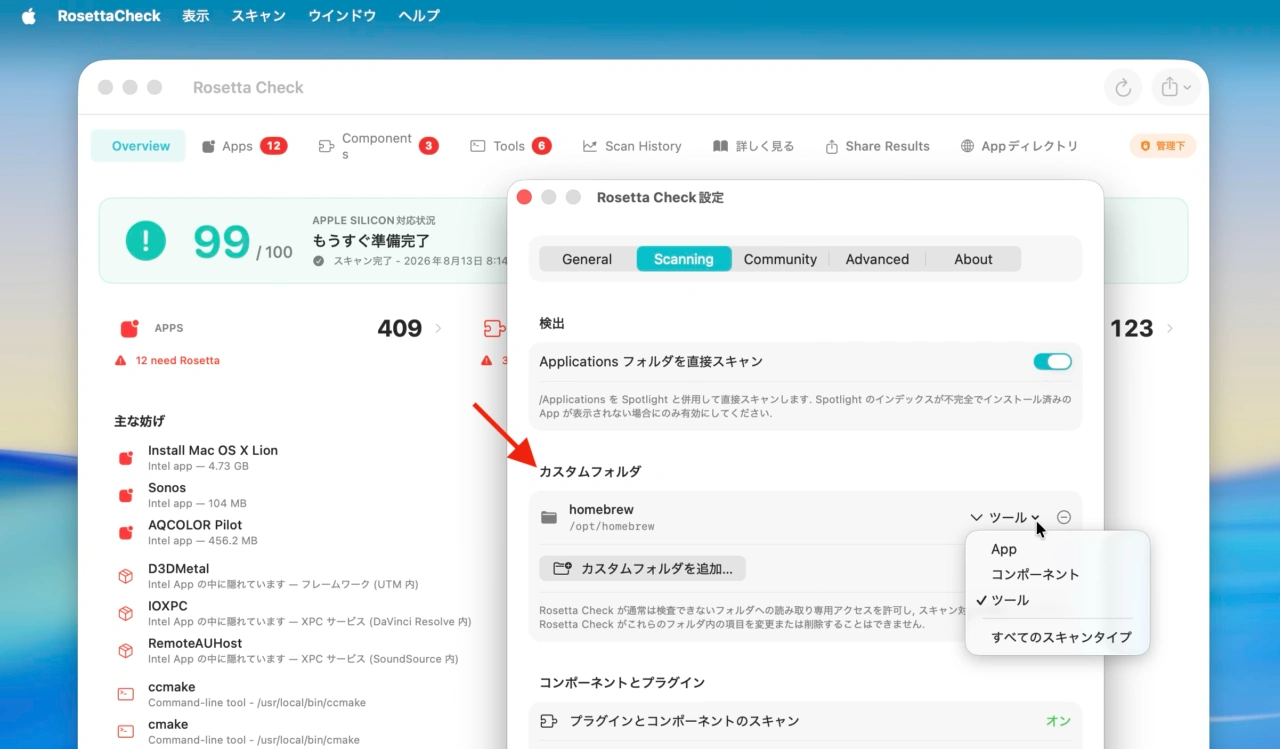
Task: Open the 詳しく見る tab
Action: coord(753,146)
